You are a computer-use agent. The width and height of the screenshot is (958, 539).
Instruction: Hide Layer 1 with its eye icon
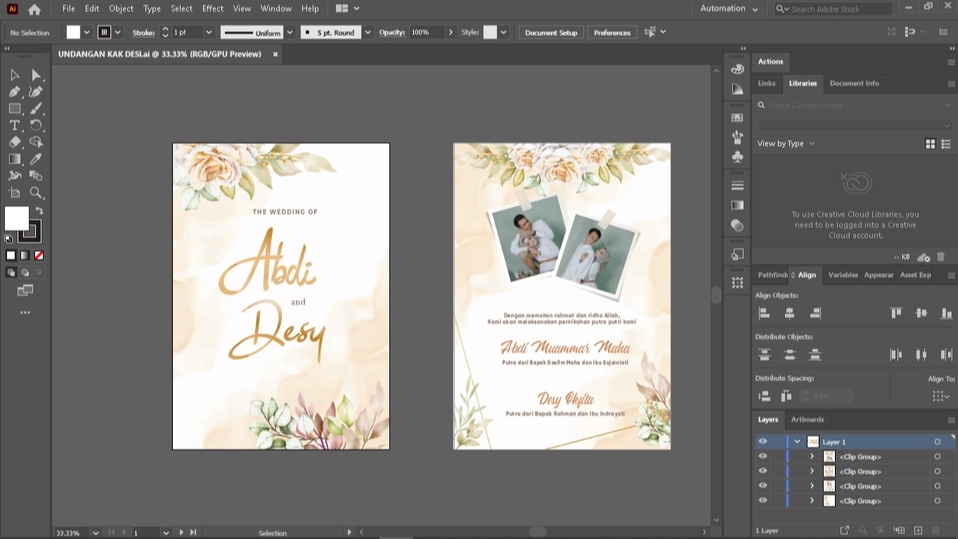[x=763, y=441]
